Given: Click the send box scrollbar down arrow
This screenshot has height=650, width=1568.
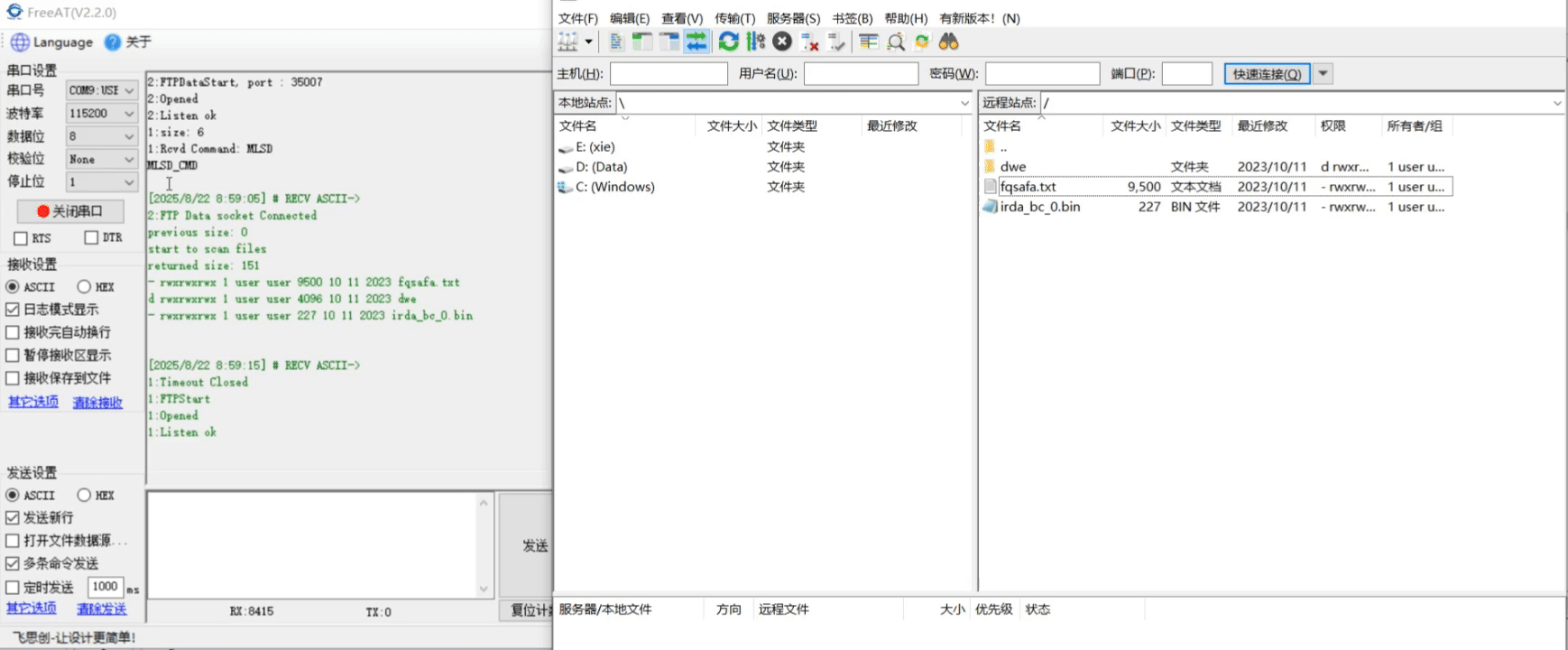Looking at the screenshot, I should [x=484, y=589].
